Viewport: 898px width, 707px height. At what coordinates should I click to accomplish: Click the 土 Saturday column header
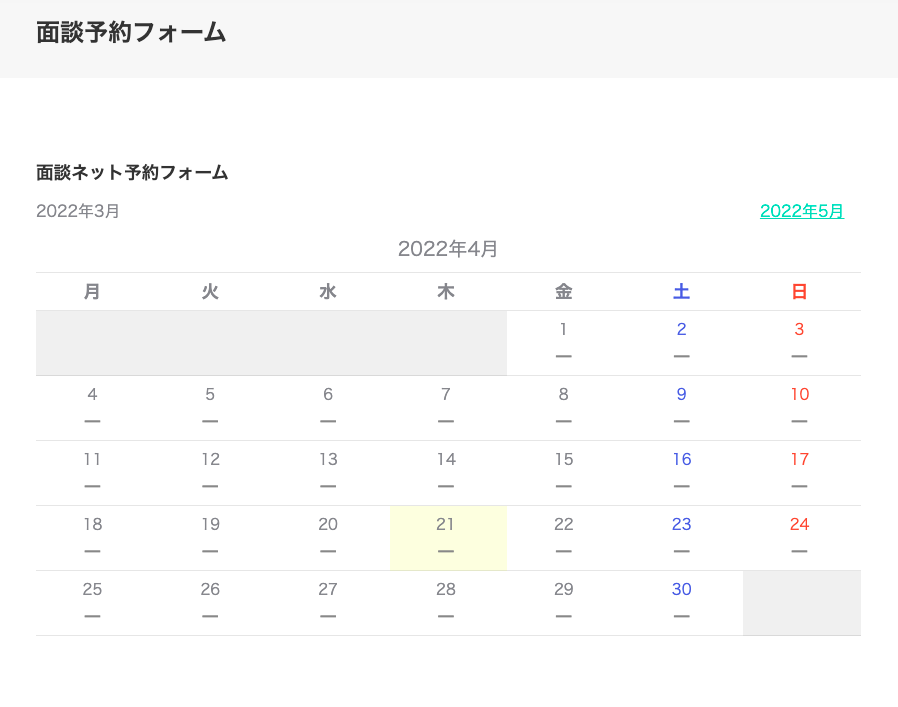(681, 292)
